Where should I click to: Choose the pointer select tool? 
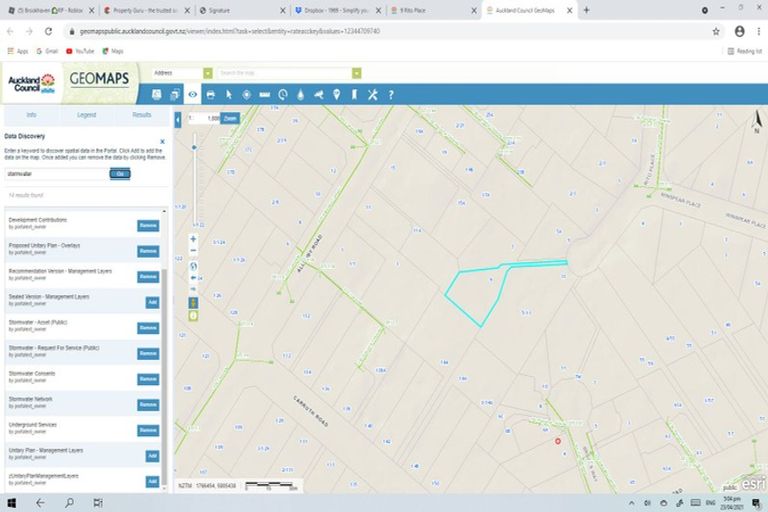(x=228, y=94)
